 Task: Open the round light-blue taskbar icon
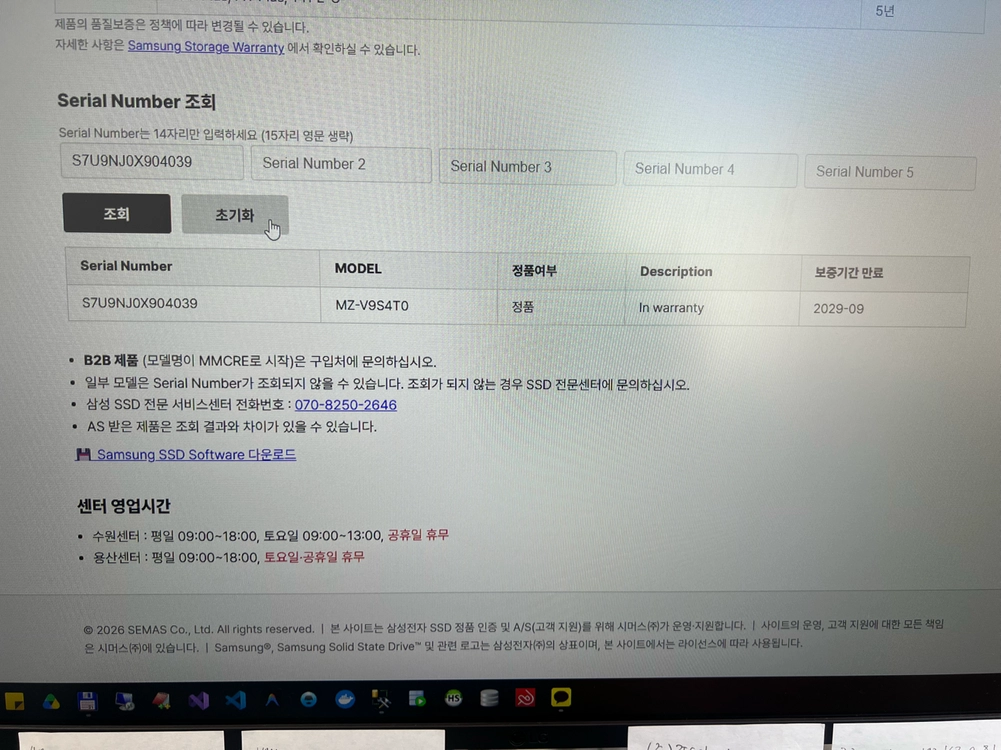click(309, 700)
